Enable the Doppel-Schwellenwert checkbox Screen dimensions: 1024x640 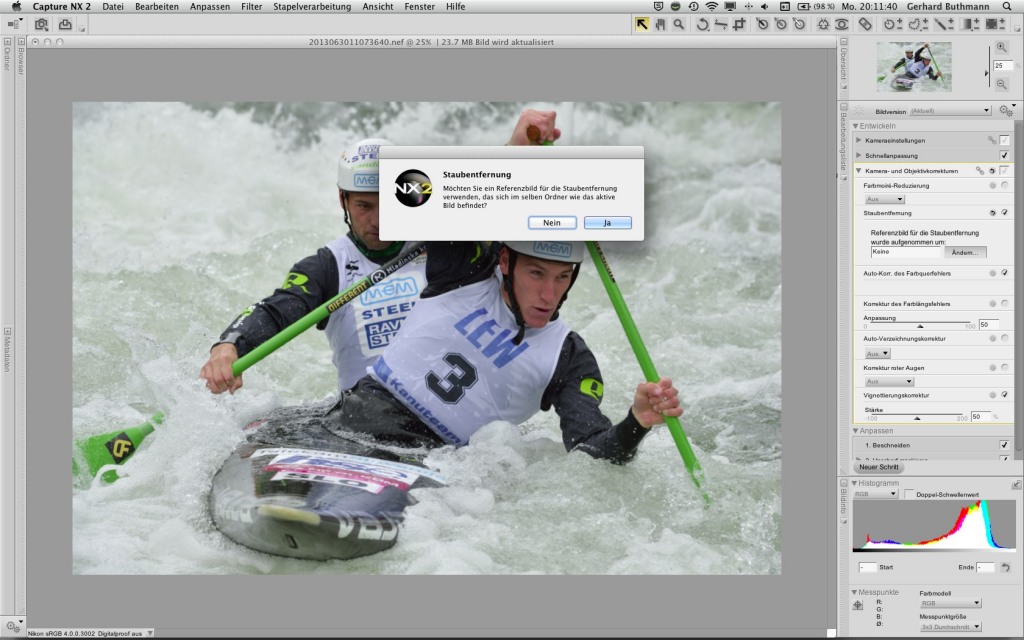click(x=909, y=494)
